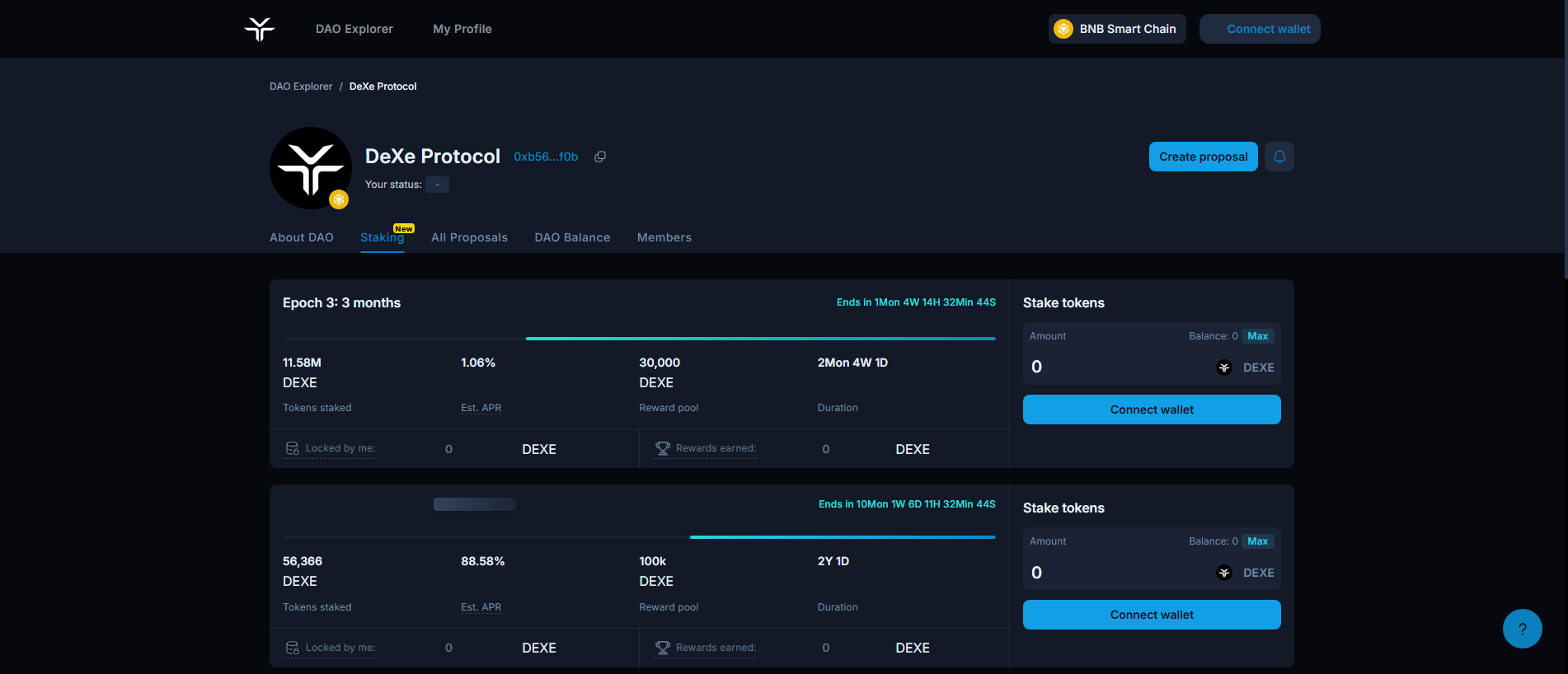This screenshot has width=1568, height=674.
Task: Open the DAO Balance tab
Action: point(572,237)
